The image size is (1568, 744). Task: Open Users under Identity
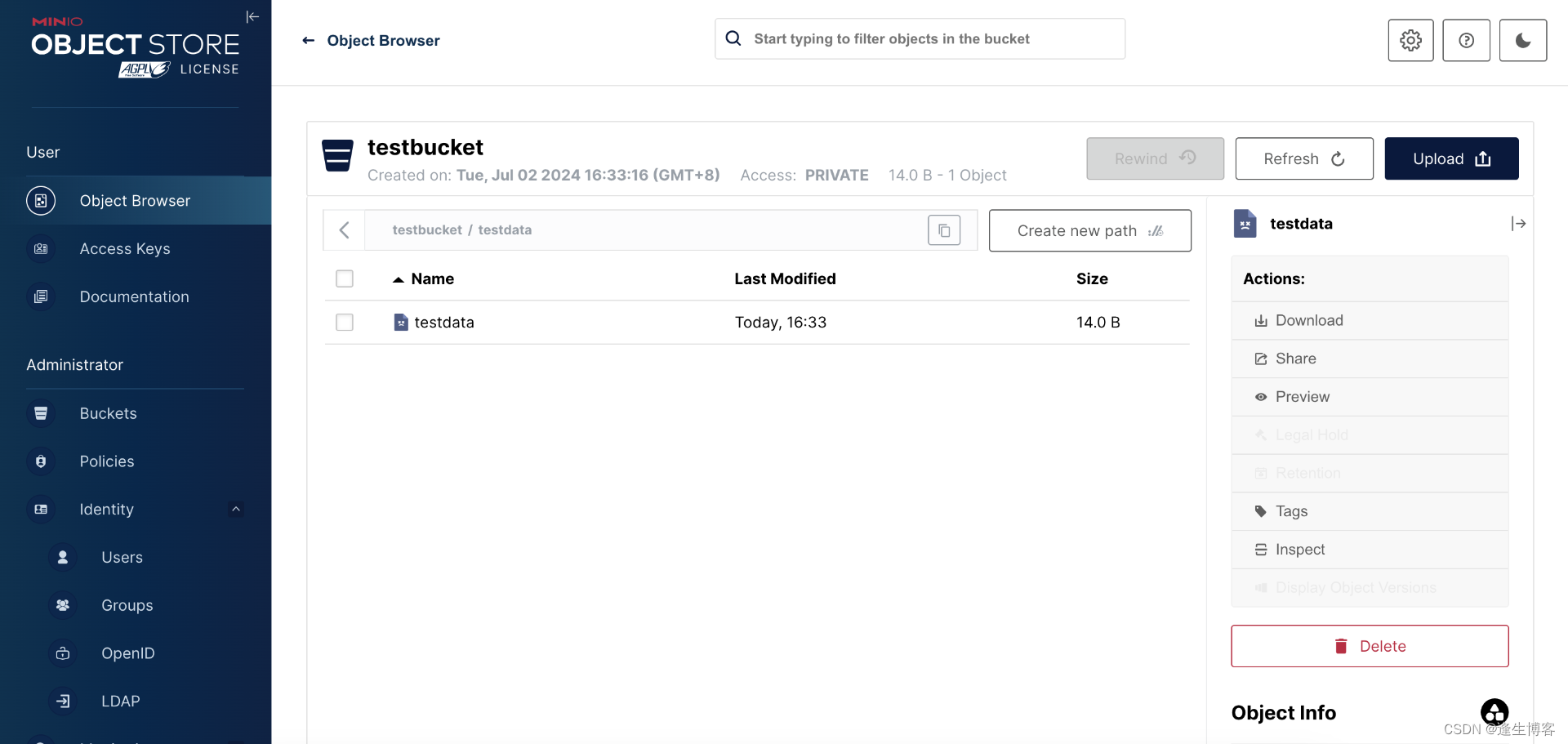coord(136,557)
